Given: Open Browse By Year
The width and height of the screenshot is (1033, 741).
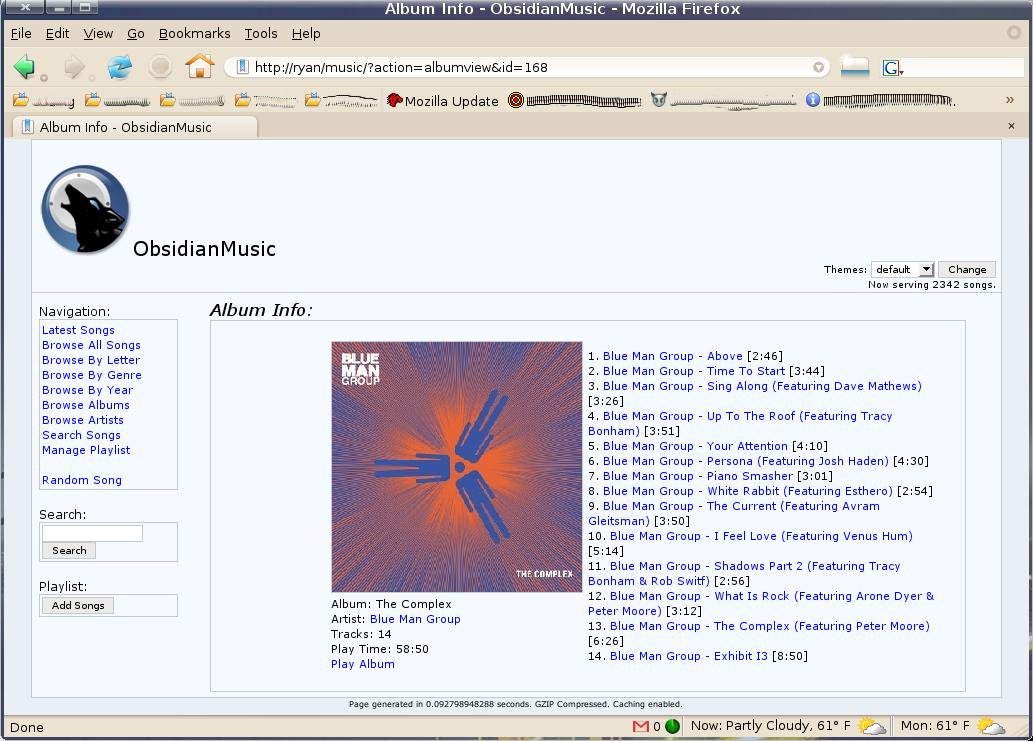Looking at the screenshot, I should (x=88, y=390).
